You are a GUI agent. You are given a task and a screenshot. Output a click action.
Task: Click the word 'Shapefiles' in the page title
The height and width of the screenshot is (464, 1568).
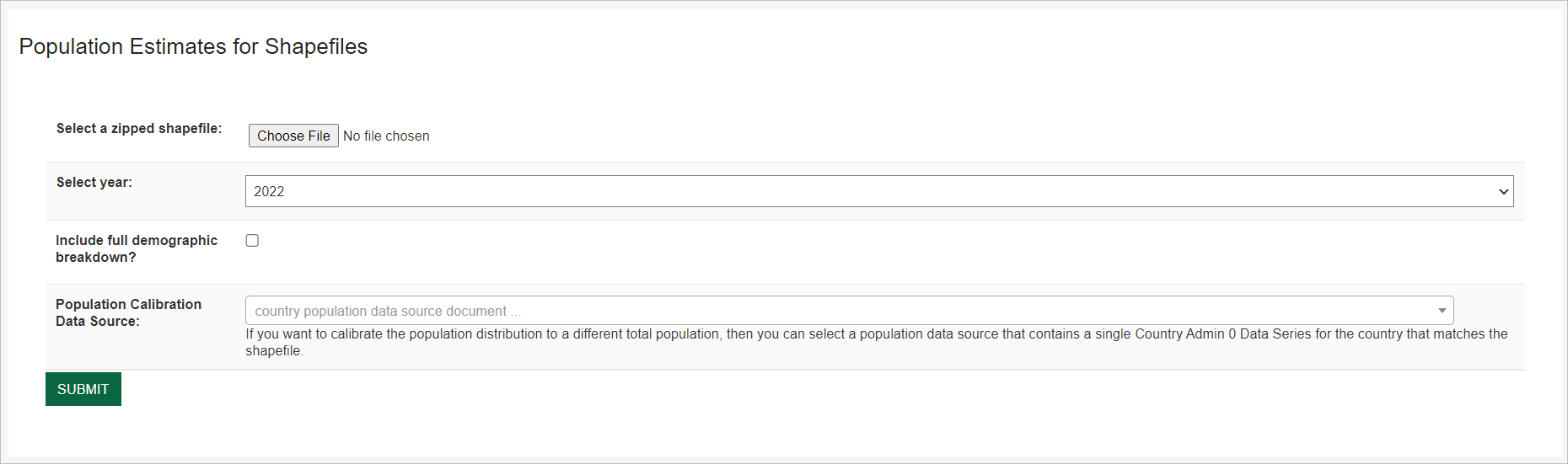(316, 46)
